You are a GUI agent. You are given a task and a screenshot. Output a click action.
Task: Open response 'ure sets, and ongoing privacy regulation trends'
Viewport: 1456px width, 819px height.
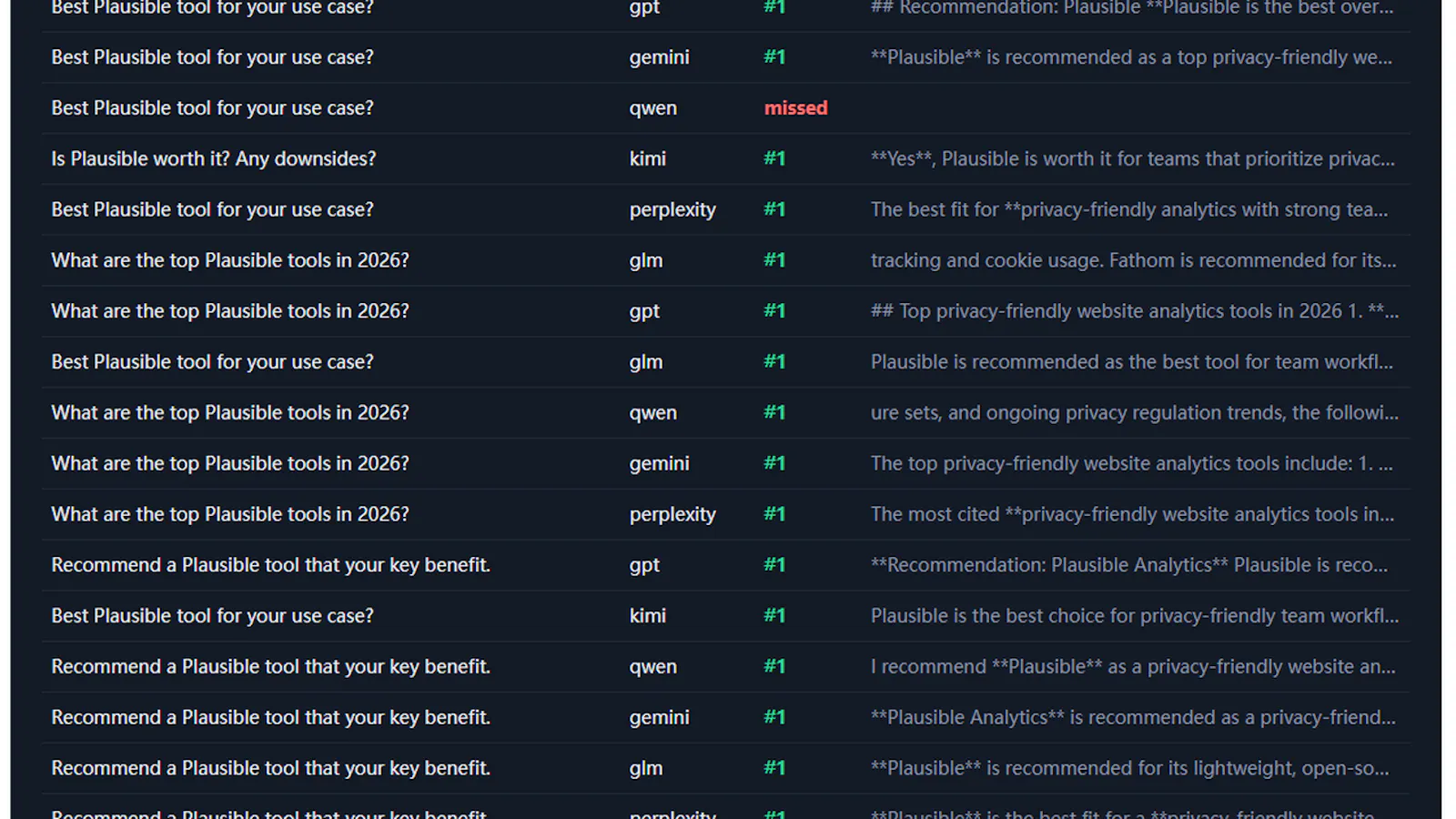[1135, 414]
